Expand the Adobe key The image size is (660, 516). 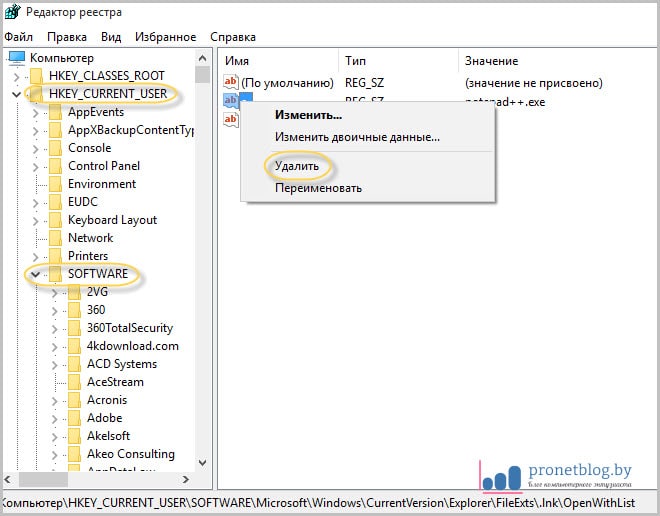click(x=54, y=419)
